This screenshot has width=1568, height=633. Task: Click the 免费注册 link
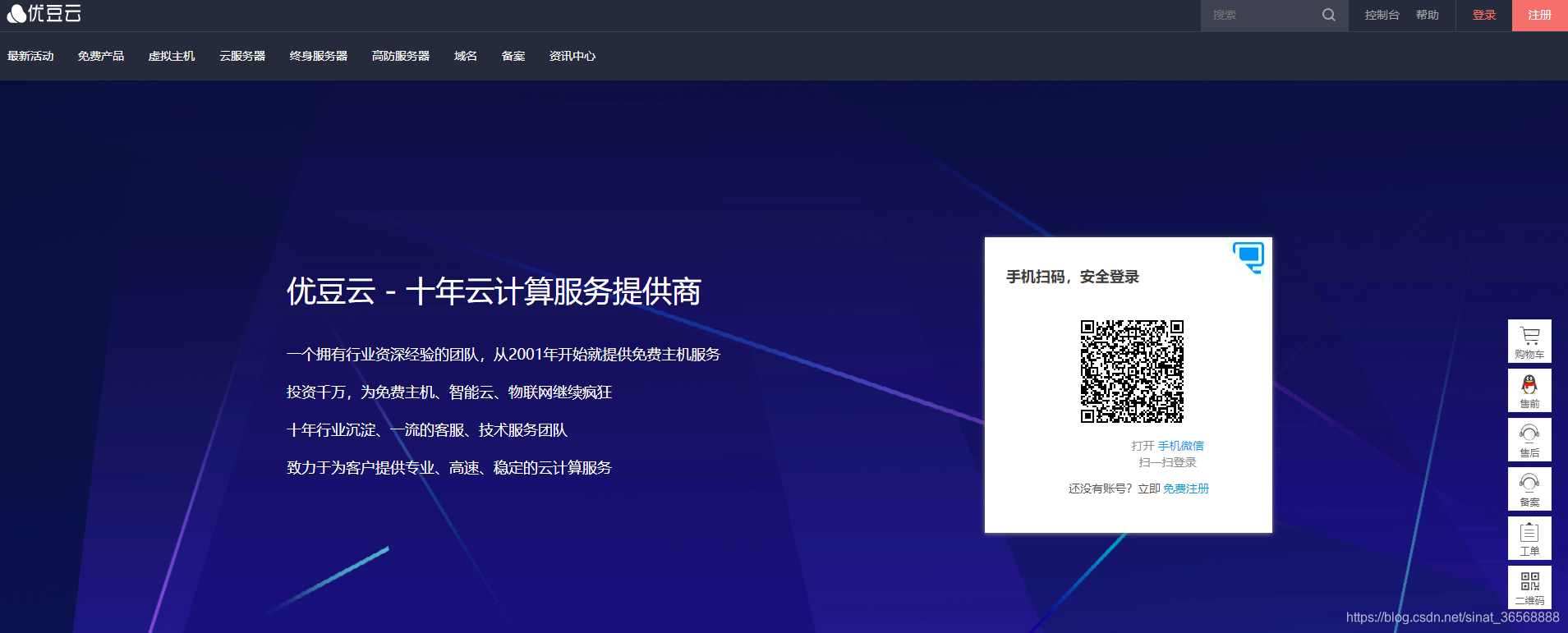click(x=1186, y=489)
